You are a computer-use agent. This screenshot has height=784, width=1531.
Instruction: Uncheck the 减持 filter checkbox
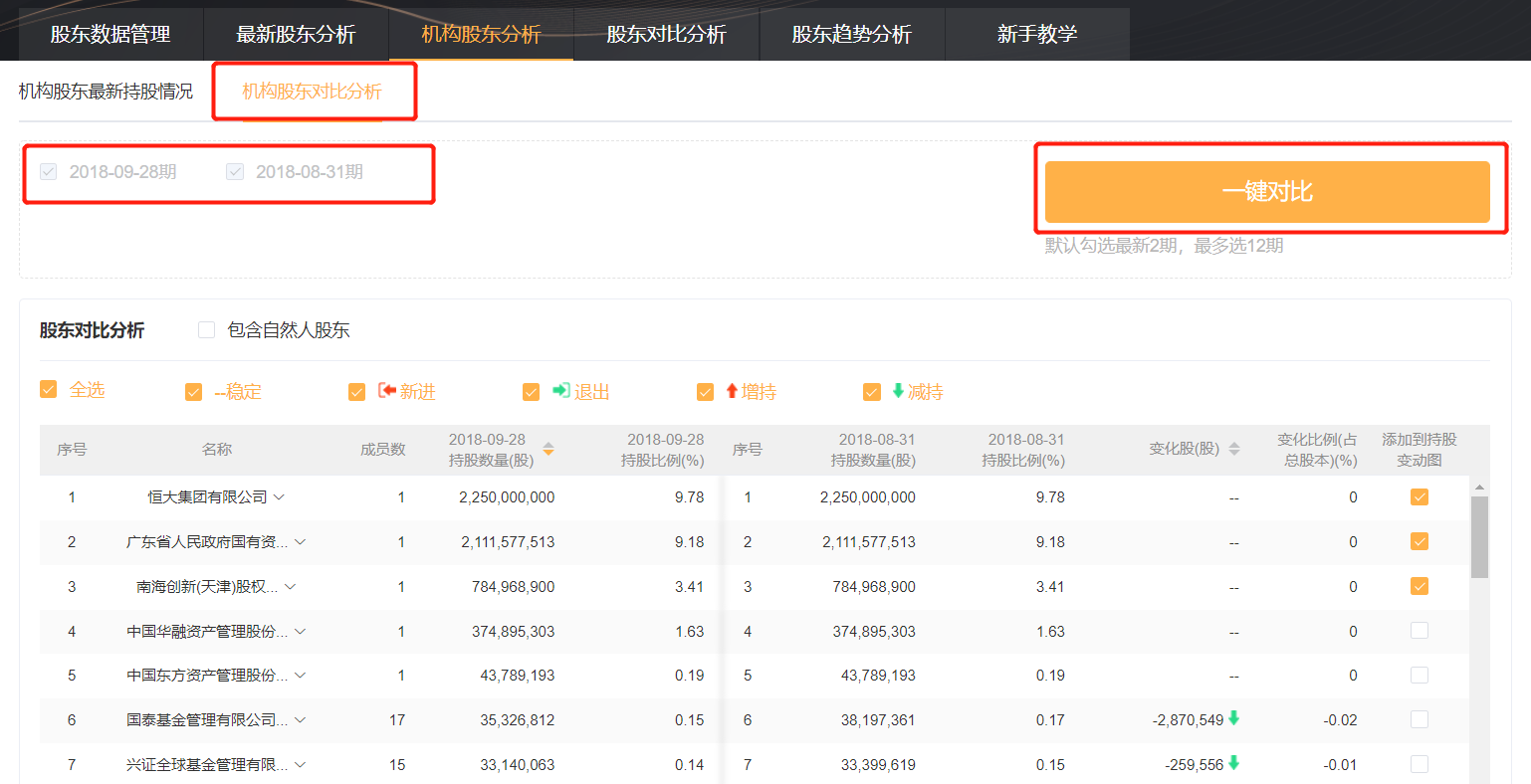tap(872, 392)
